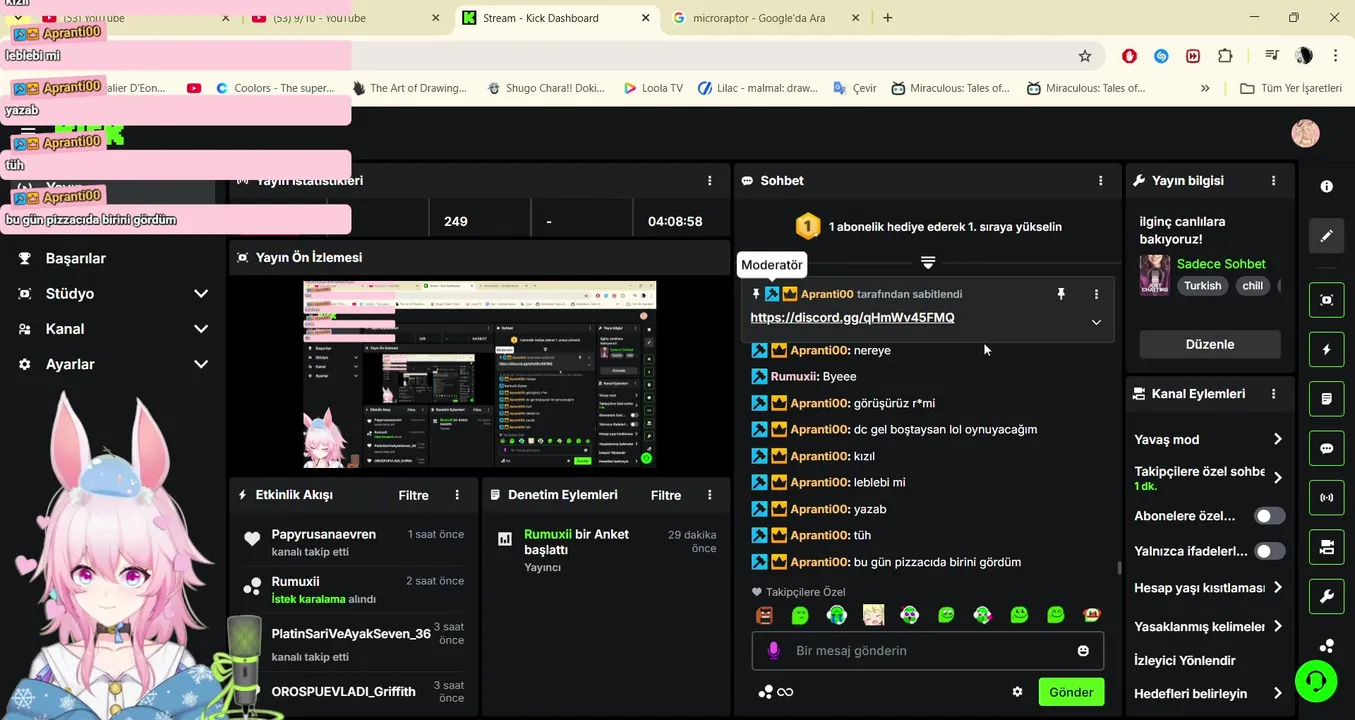Click Rumuxii username in chat

click(795, 377)
